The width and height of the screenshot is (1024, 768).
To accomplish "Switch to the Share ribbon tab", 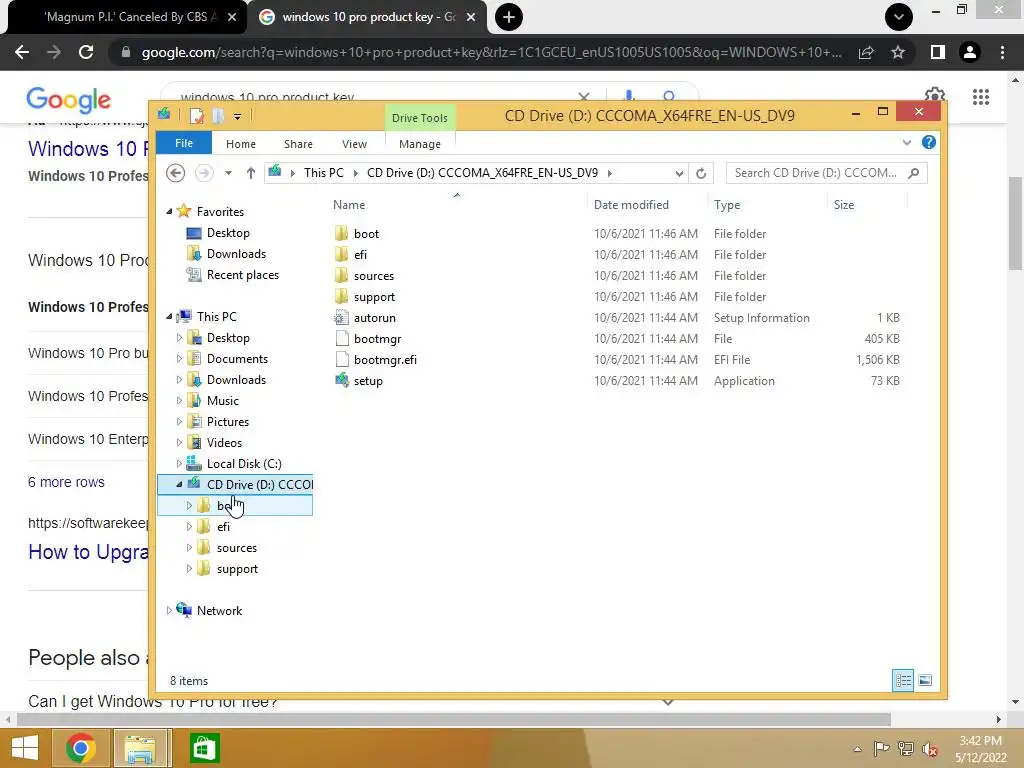I will coord(298,144).
